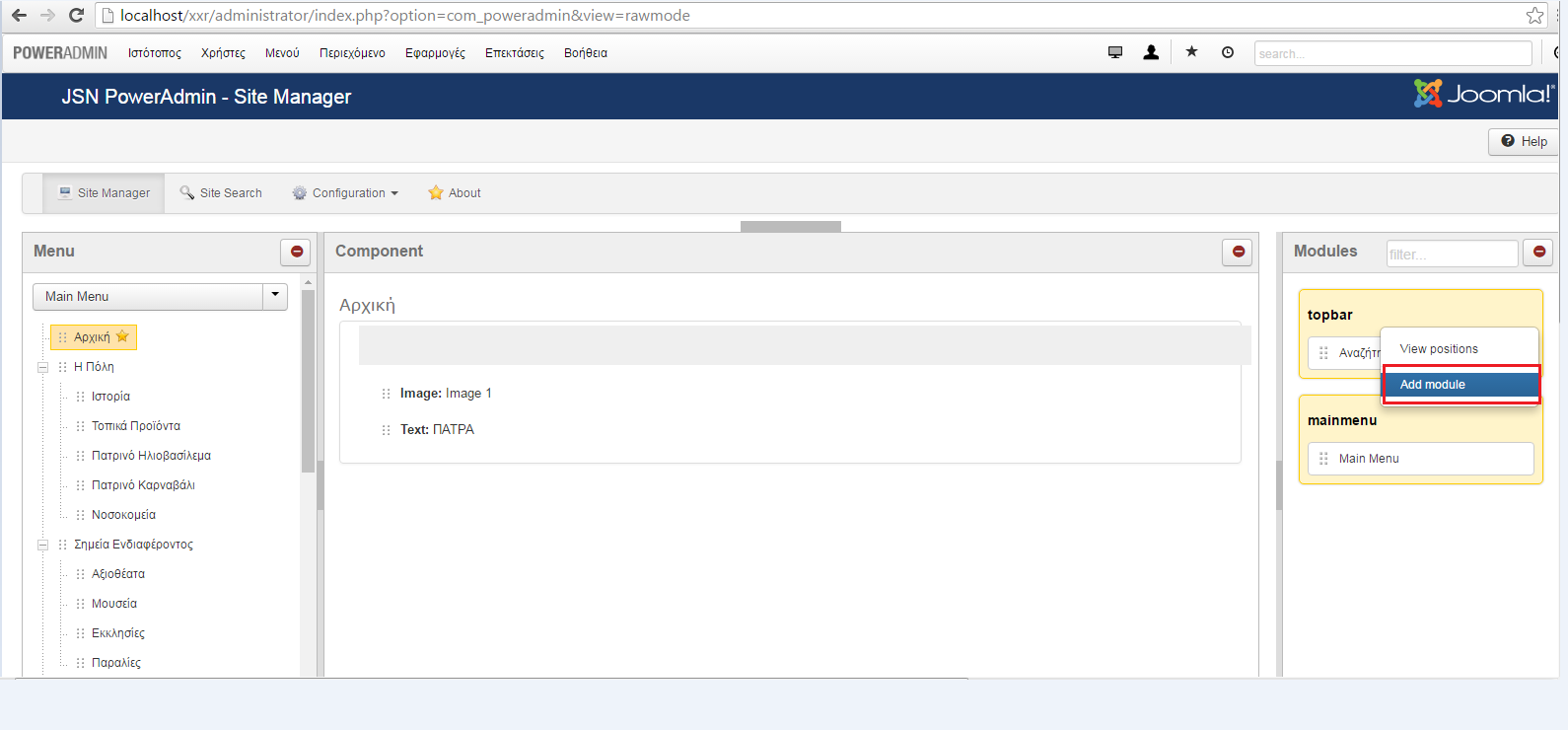Image resolution: width=1568 pixels, height=730 pixels.
Task: Click drag handle beside Μουσεία menu item
Action: pyautogui.click(x=80, y=604)
